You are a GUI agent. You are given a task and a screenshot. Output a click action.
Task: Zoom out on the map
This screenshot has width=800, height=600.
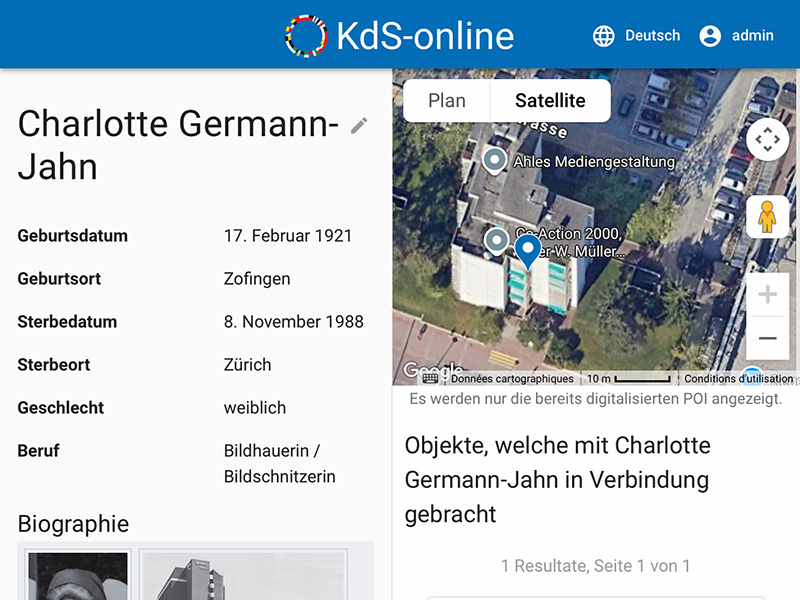point(767,338)
